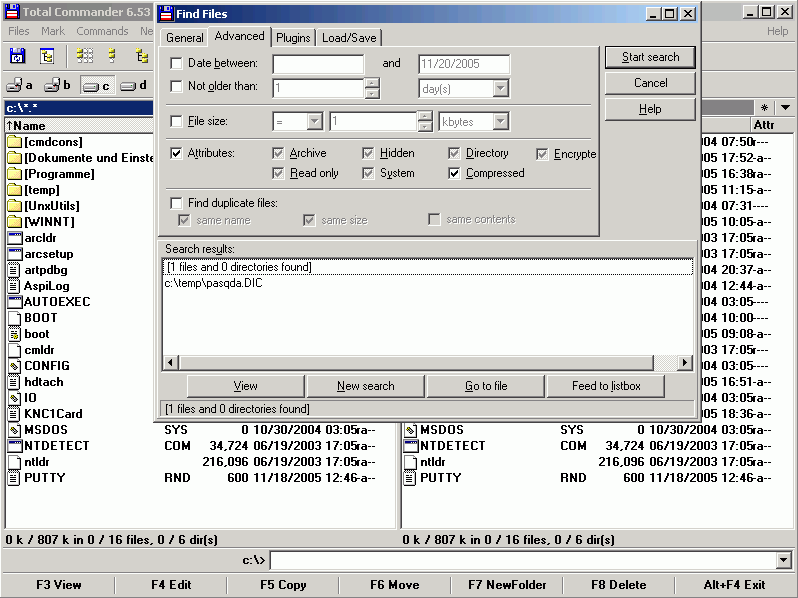The height and width of the screenshot is (598, 798).
Task: Click the directory tree toolbar icon
Action: 47,56
